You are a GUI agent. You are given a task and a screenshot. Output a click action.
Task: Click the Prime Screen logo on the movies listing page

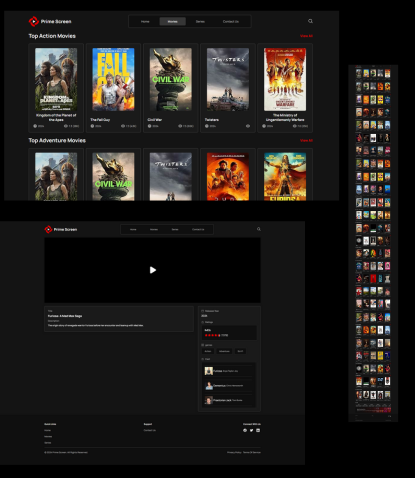50,21
